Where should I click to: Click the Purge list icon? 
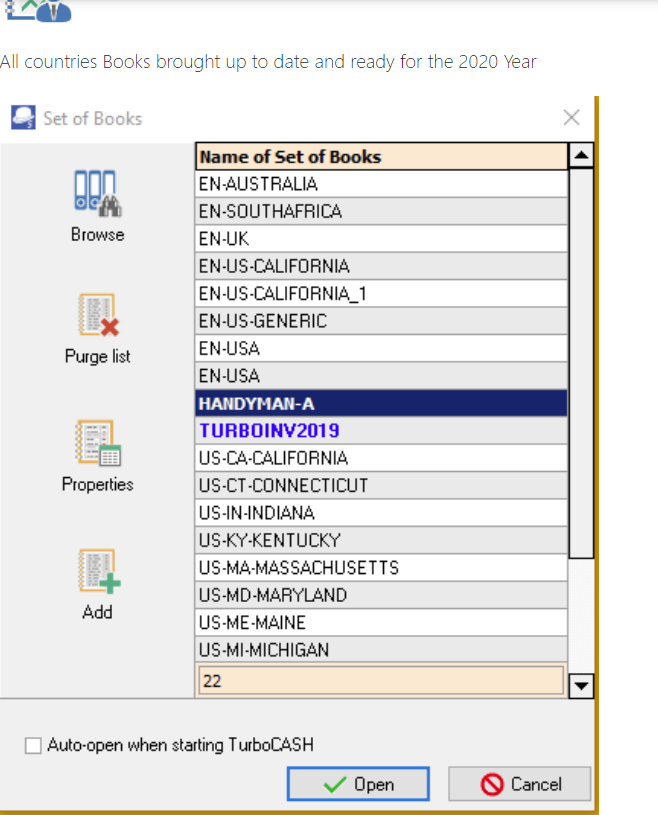coord(98,316)
